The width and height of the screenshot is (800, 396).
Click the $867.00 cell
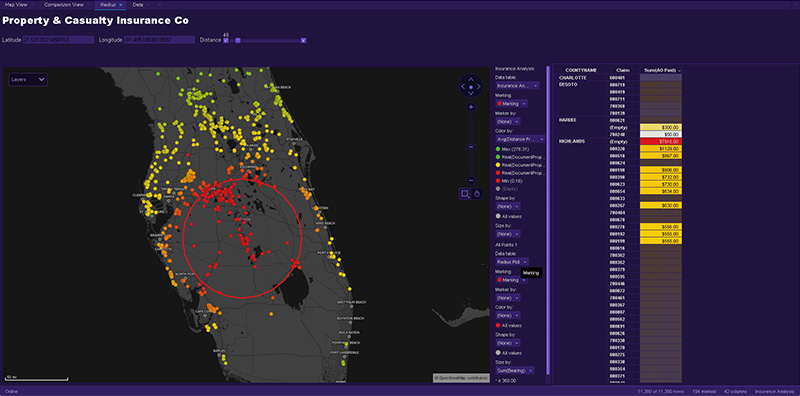(x=661, y=155)
